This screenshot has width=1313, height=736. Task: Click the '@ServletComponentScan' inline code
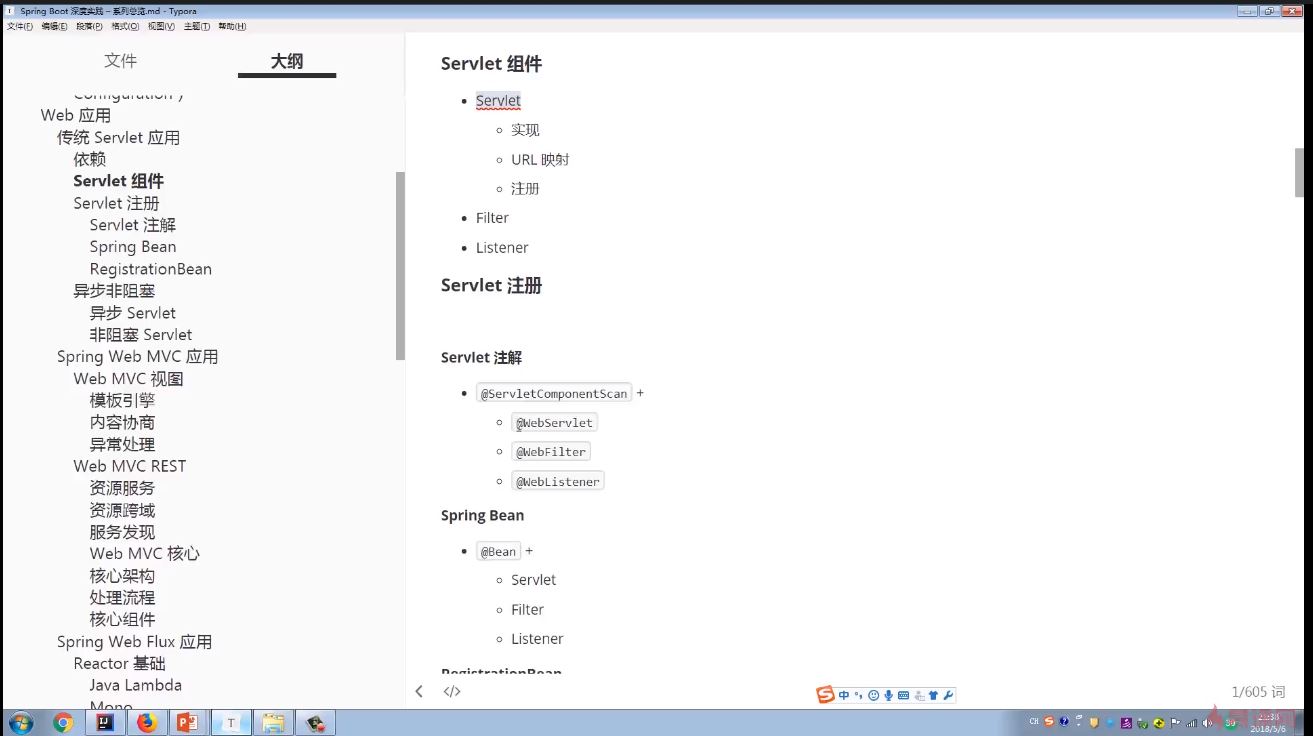554,394
